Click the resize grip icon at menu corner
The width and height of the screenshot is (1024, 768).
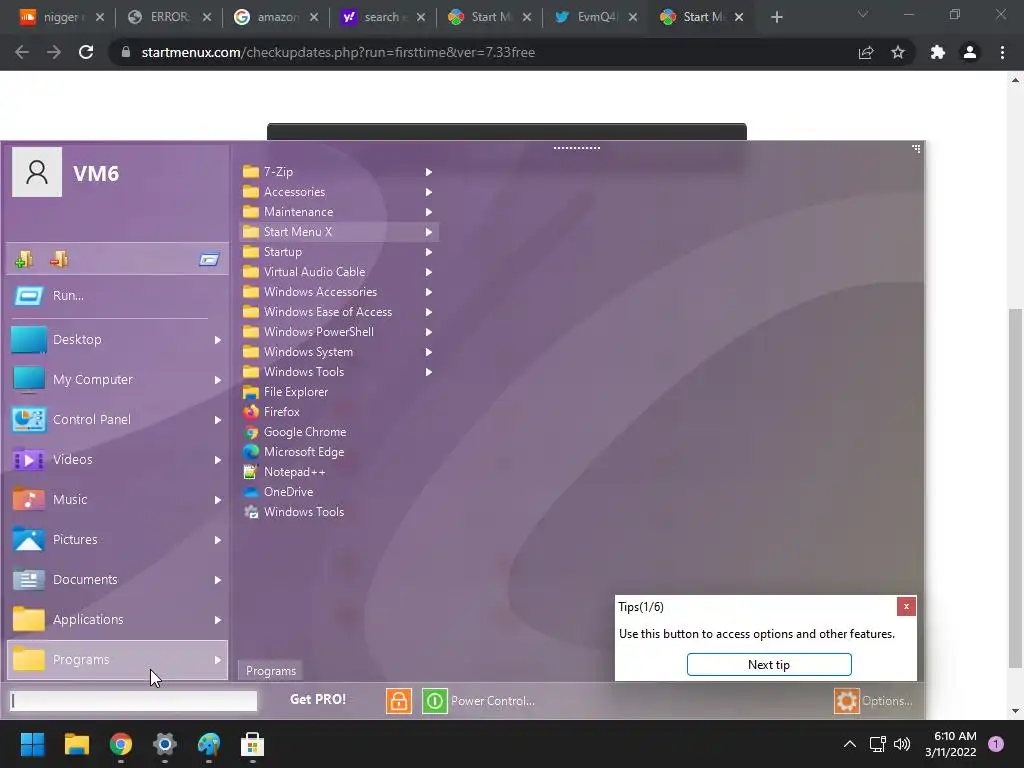916,149
